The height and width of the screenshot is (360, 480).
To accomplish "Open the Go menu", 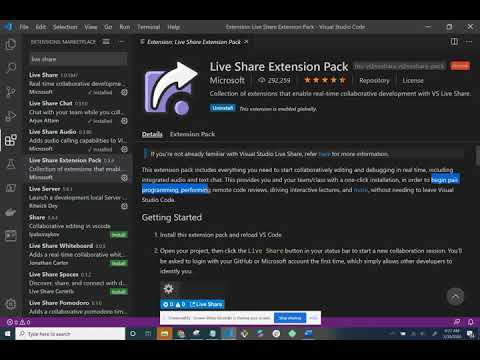I will [x=108, y=27].
